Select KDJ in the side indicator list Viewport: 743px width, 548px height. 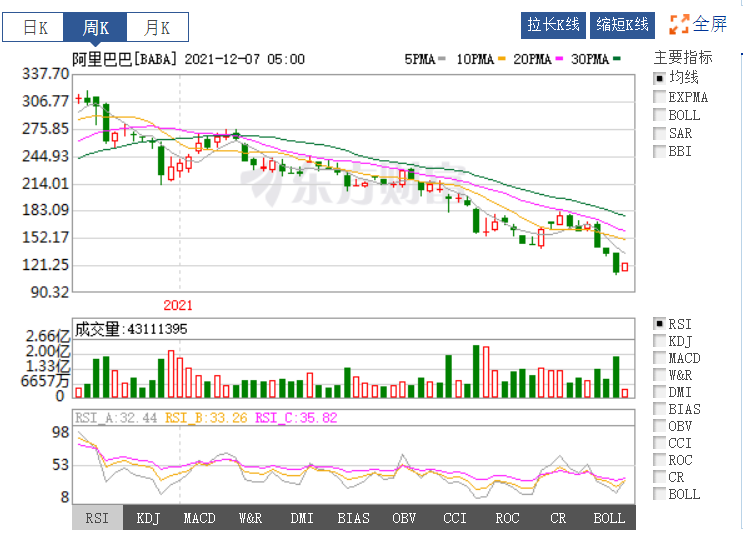click(659, 341)
